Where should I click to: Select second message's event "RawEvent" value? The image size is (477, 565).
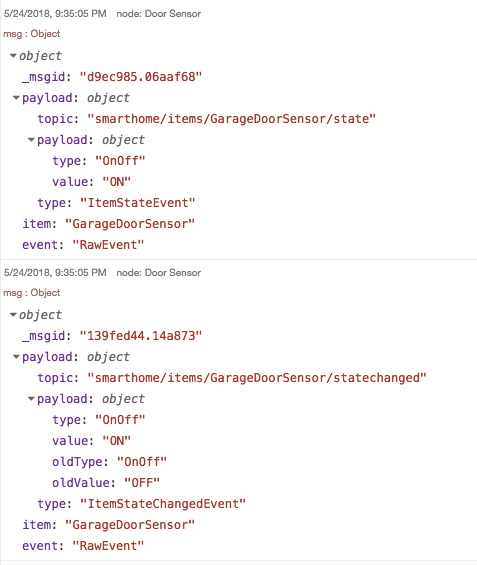(108, 546)
